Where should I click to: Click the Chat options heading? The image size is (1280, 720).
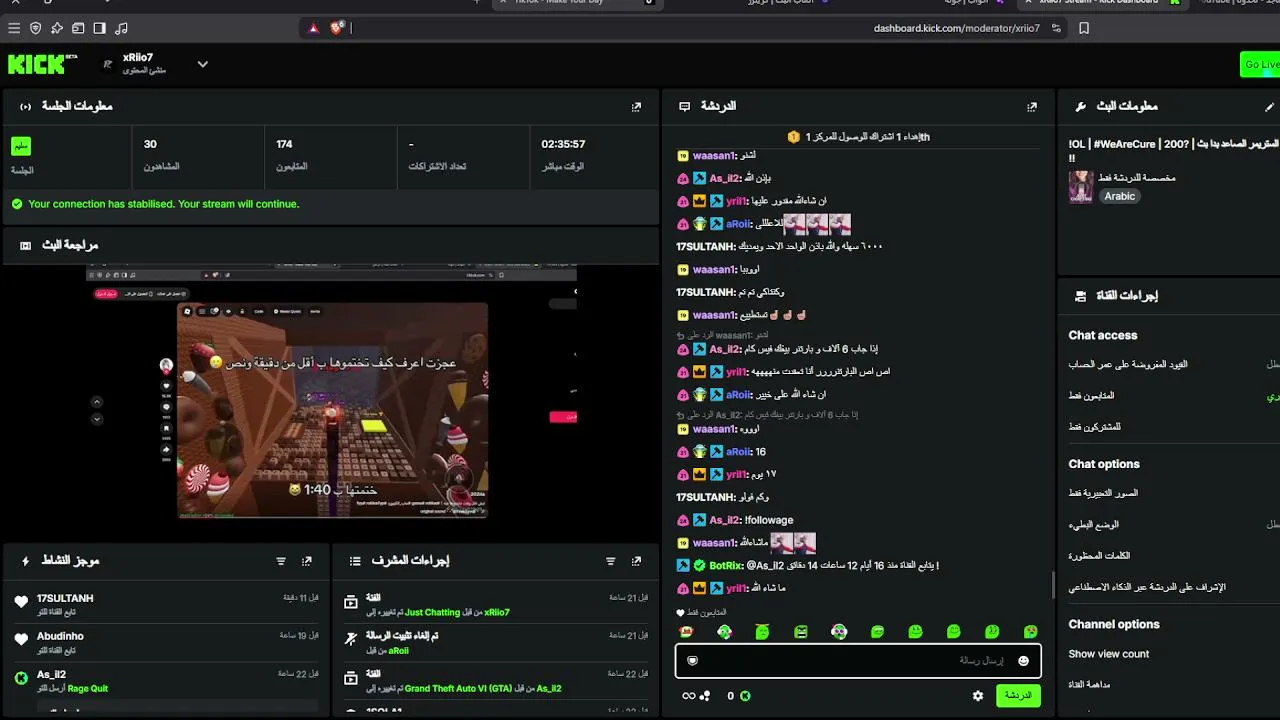coord(1104,464)
